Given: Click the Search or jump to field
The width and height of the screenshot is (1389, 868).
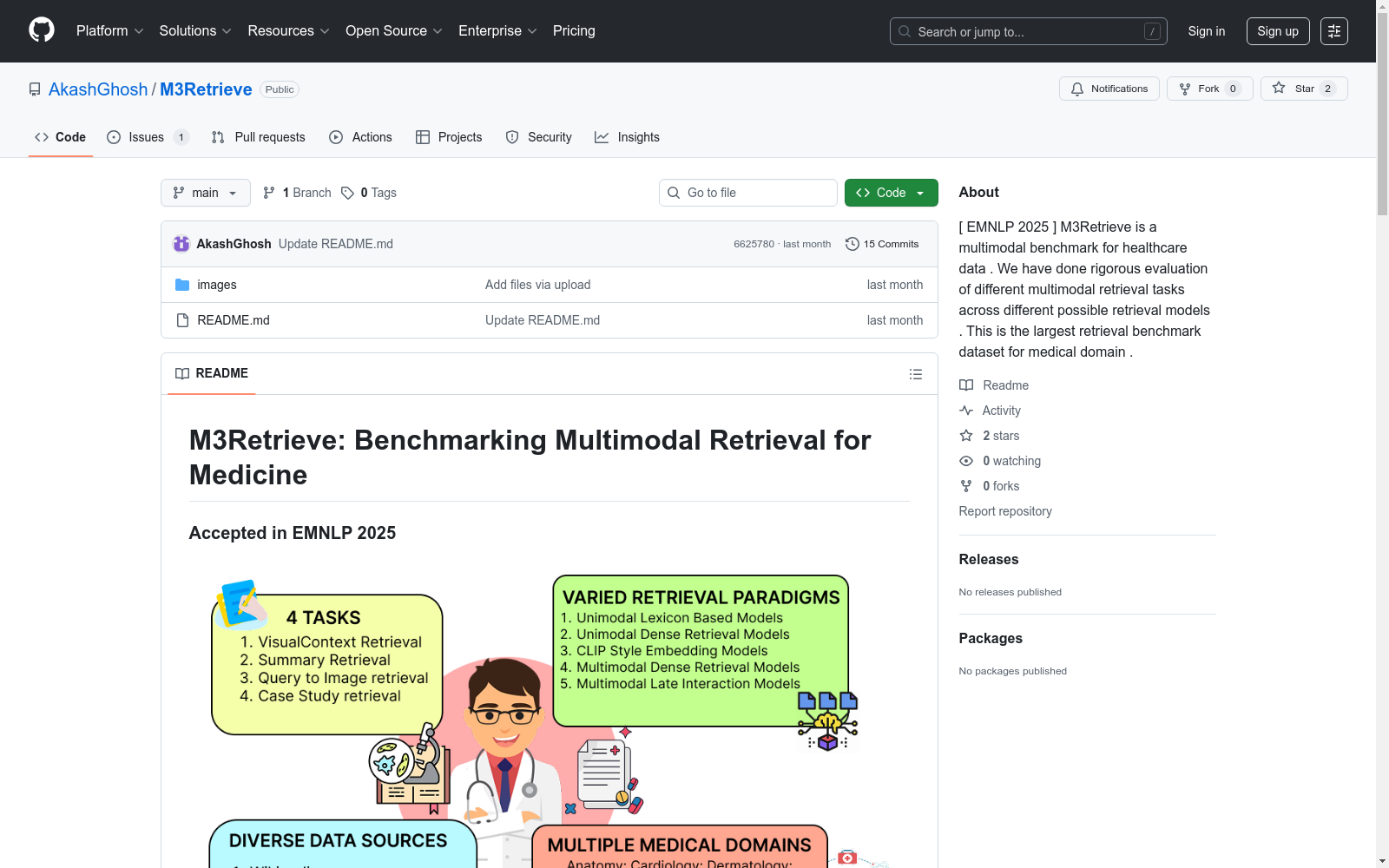Looking at the screenshot, I should [1029, 31].
